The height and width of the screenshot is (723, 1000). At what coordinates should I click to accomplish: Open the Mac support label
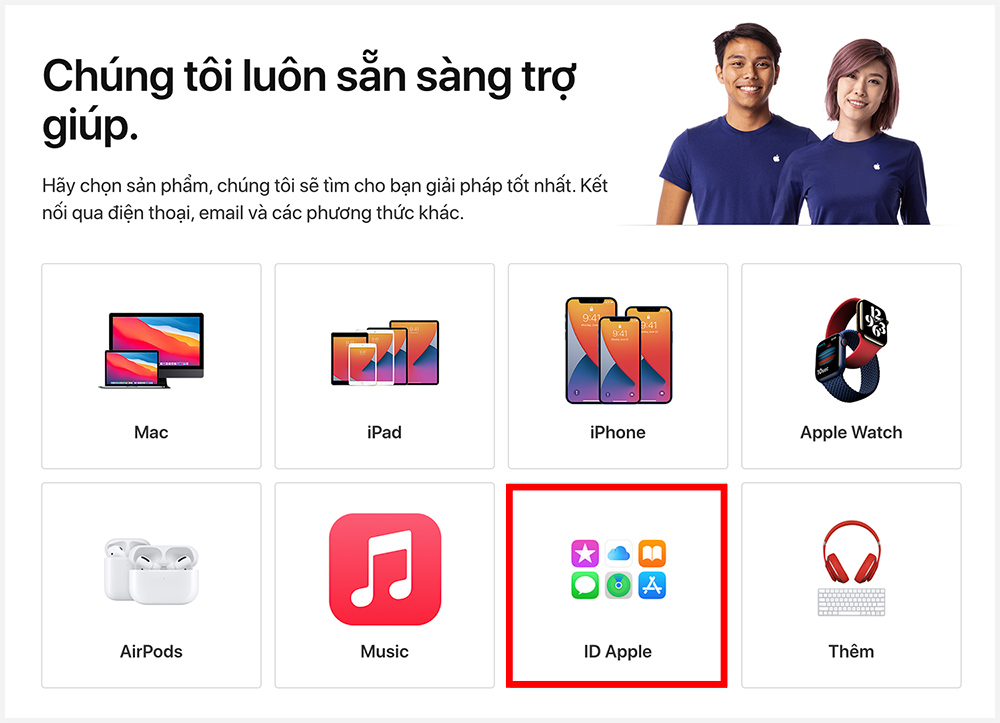[151, 432]
